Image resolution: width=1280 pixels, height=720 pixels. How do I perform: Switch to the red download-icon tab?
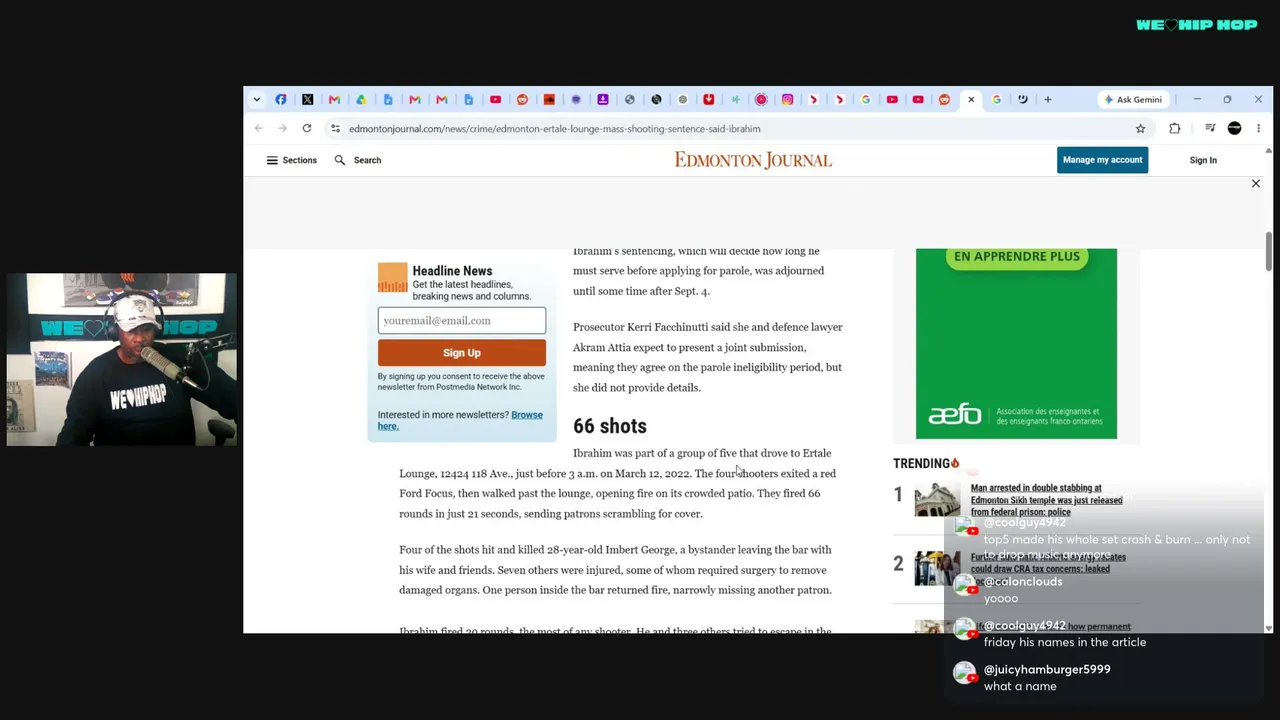click(x=709, y=100)
